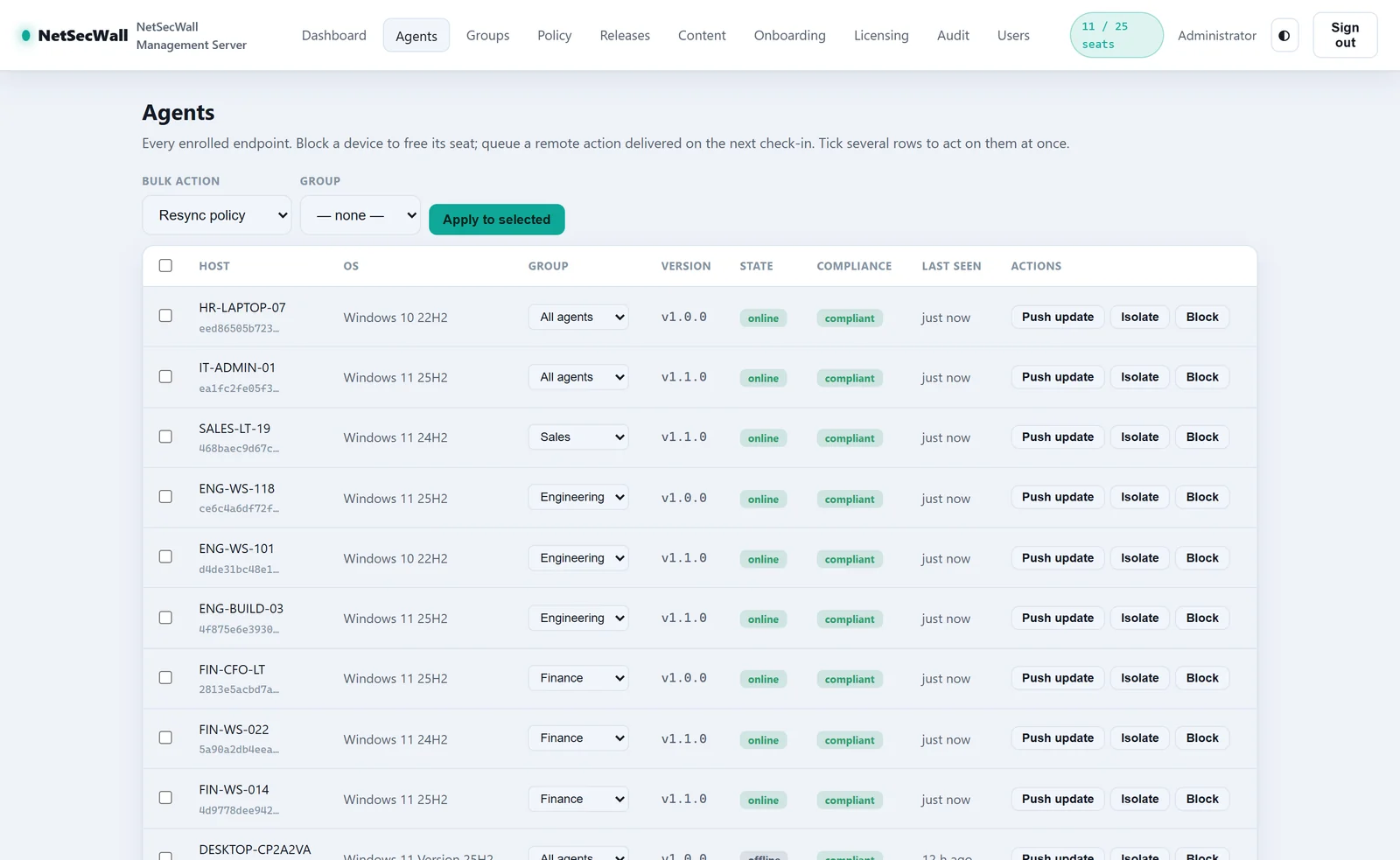Open Engineering group dropdown for ENG-BUILD-03

pos(578,618)
